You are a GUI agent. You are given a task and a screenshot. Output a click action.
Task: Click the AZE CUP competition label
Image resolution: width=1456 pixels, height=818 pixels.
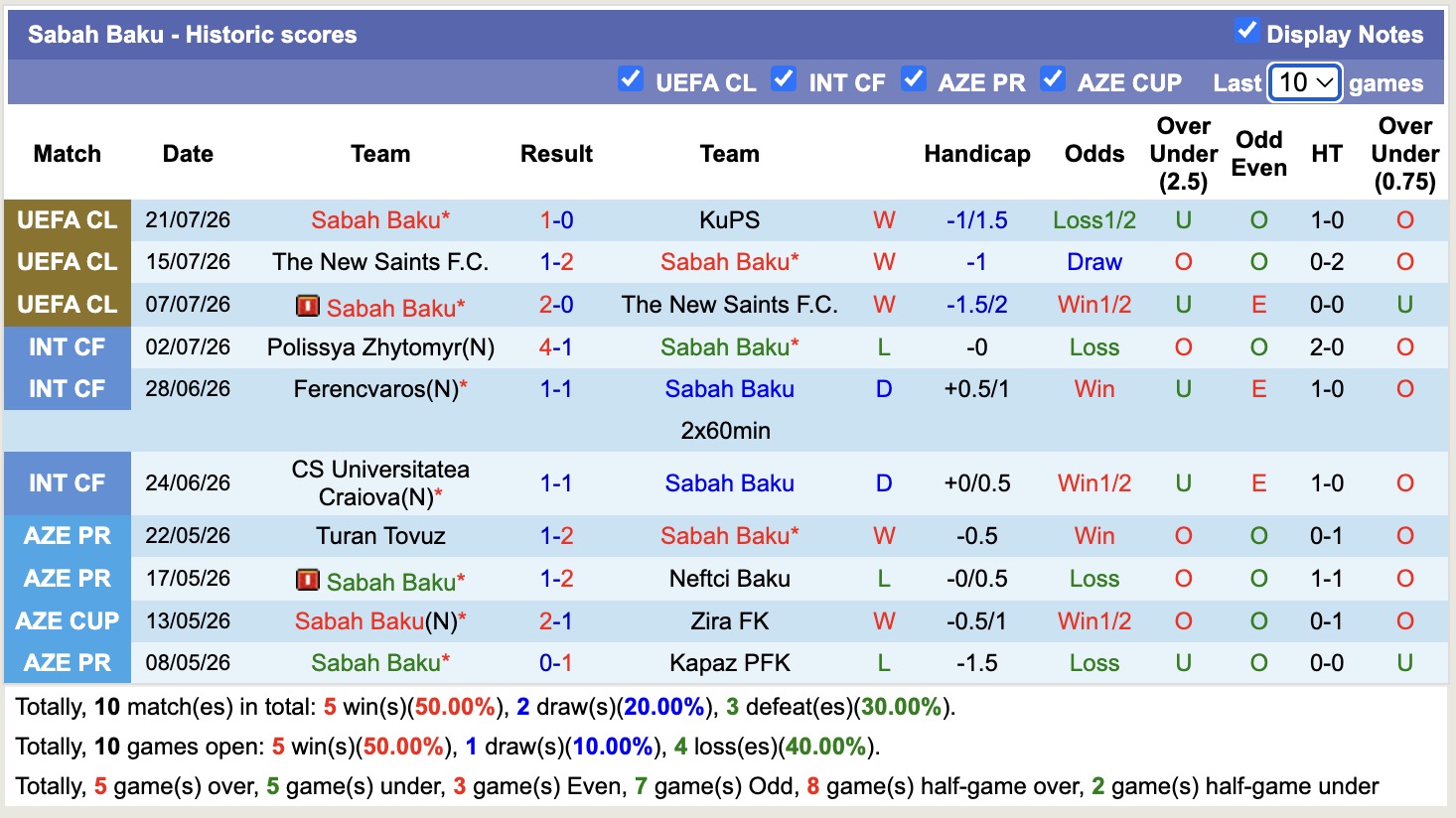pyautogui.click(x=68, y=621)
